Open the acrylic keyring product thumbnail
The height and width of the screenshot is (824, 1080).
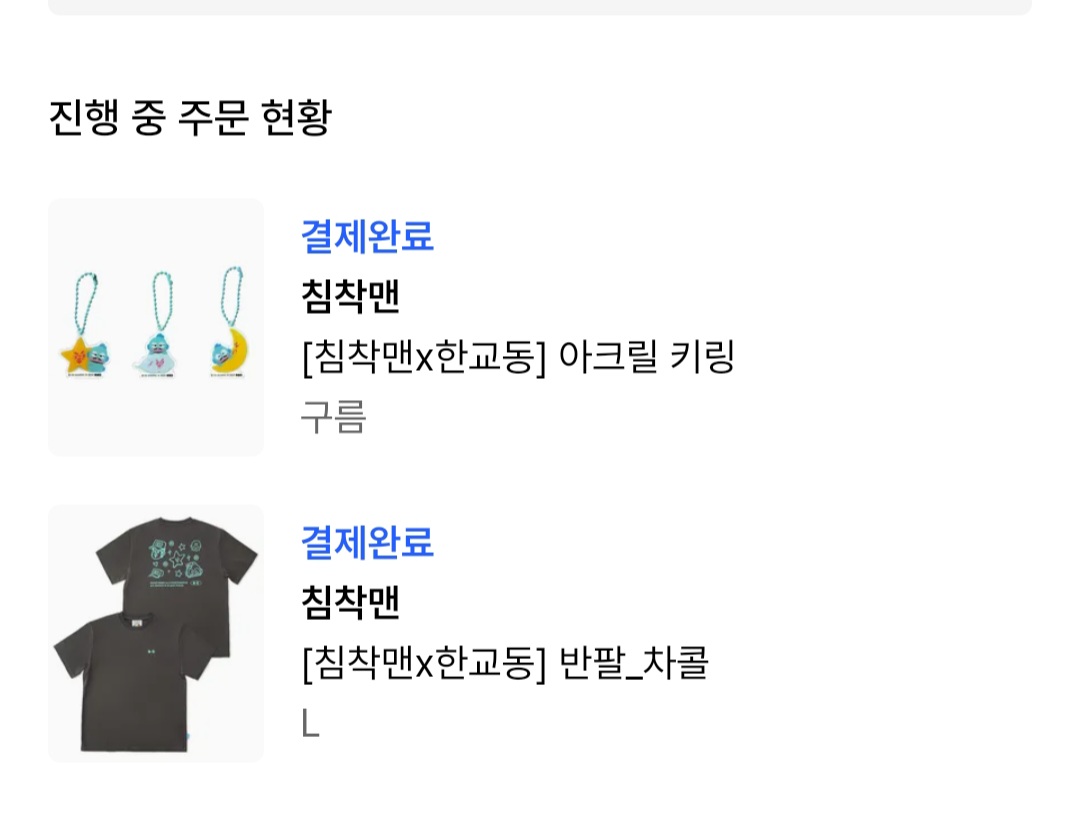(156, 327)
